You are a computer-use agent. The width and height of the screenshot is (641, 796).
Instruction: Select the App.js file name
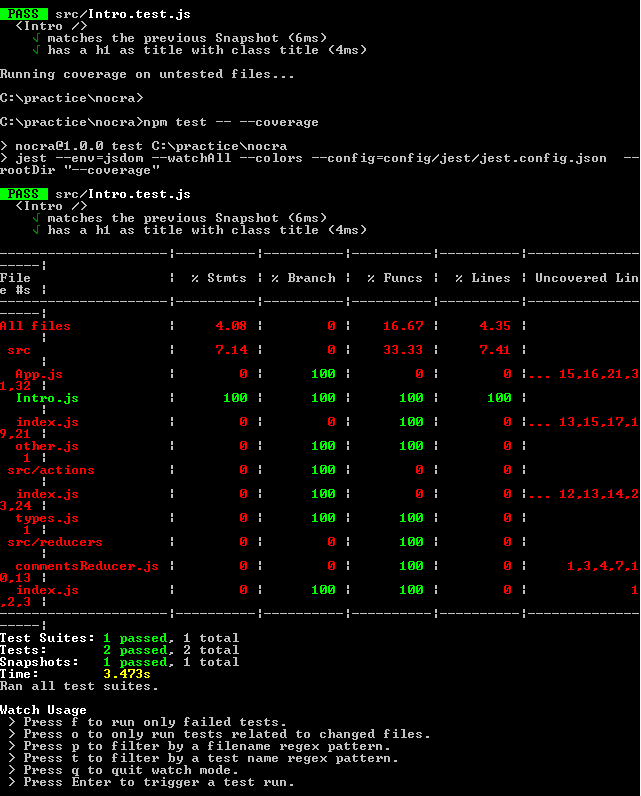click(x=39, y=374)
